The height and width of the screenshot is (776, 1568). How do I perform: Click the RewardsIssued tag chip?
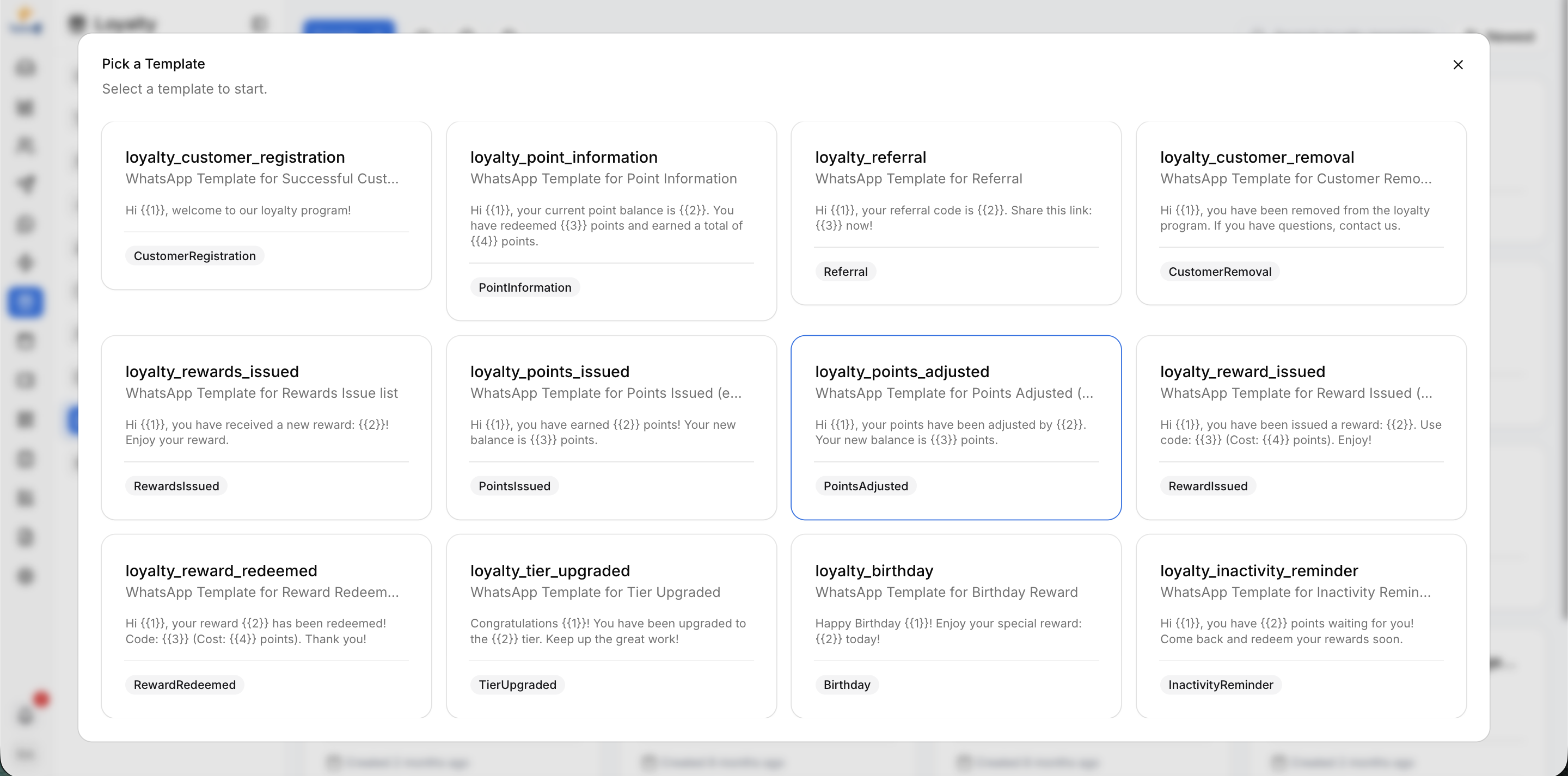coord(176,486)
